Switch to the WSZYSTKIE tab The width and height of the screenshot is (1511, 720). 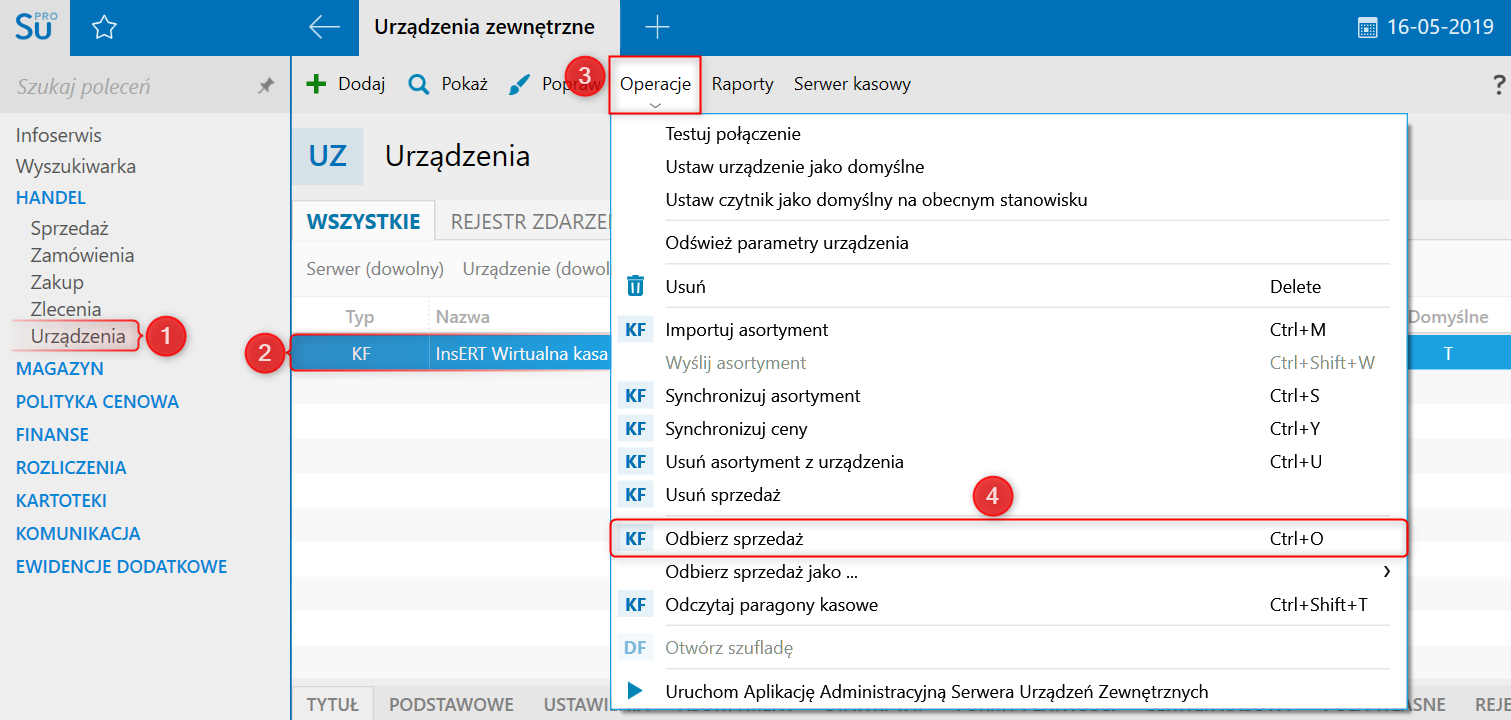pyautogui.click(x=363, y=222)
